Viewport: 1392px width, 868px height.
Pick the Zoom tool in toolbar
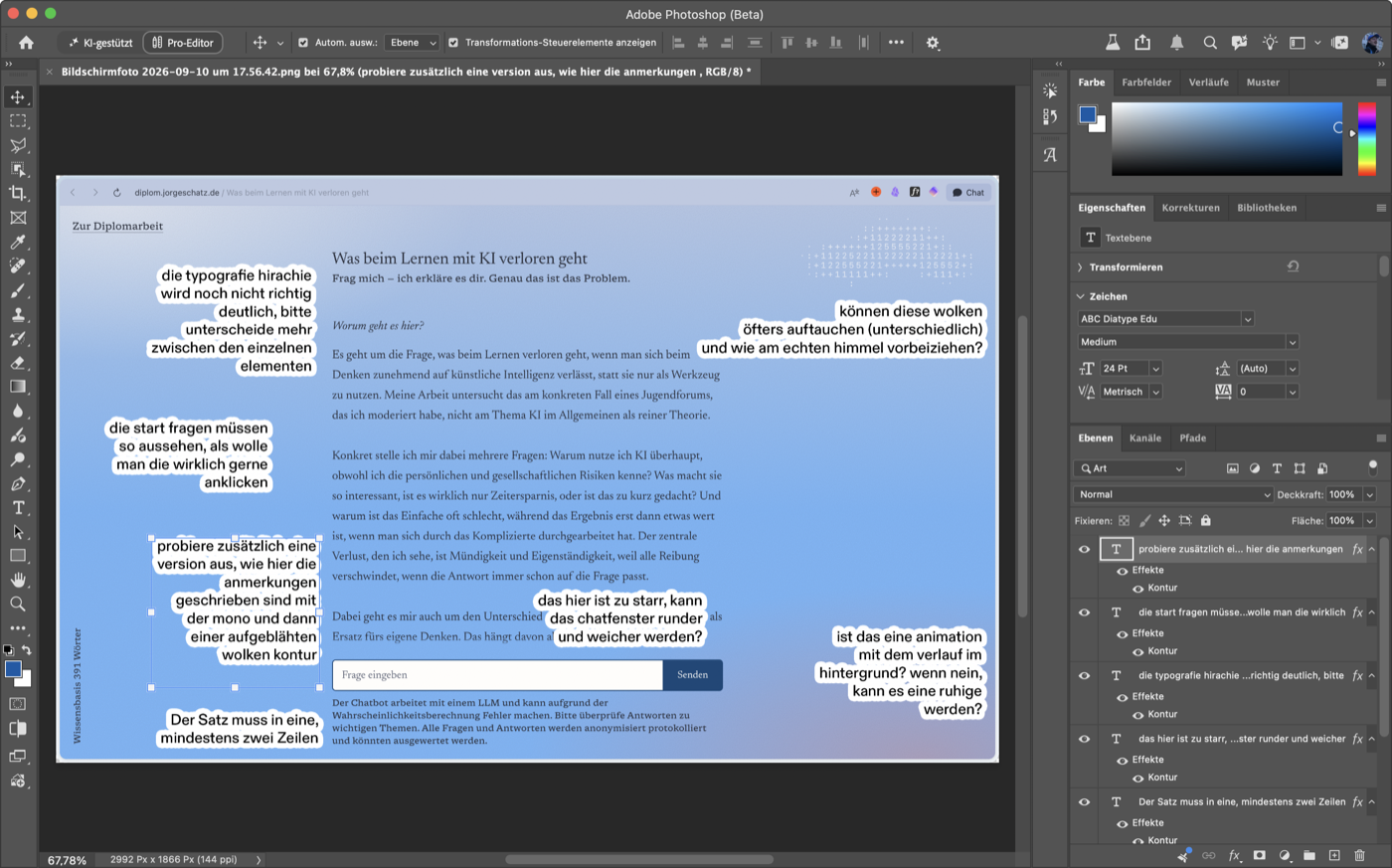click(x=18, y=604)
